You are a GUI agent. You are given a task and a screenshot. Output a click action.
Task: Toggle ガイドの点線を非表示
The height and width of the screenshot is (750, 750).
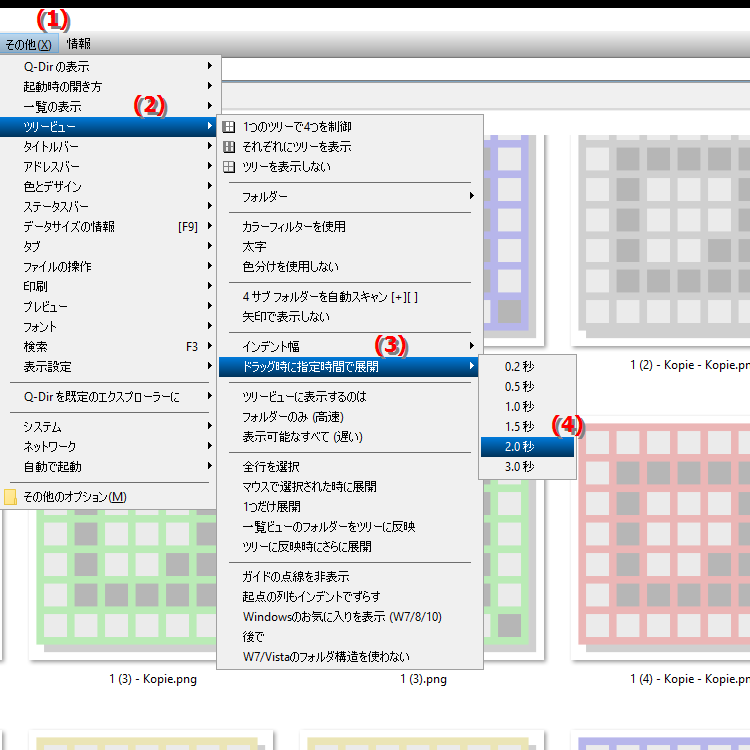click(x=350, y=577)
